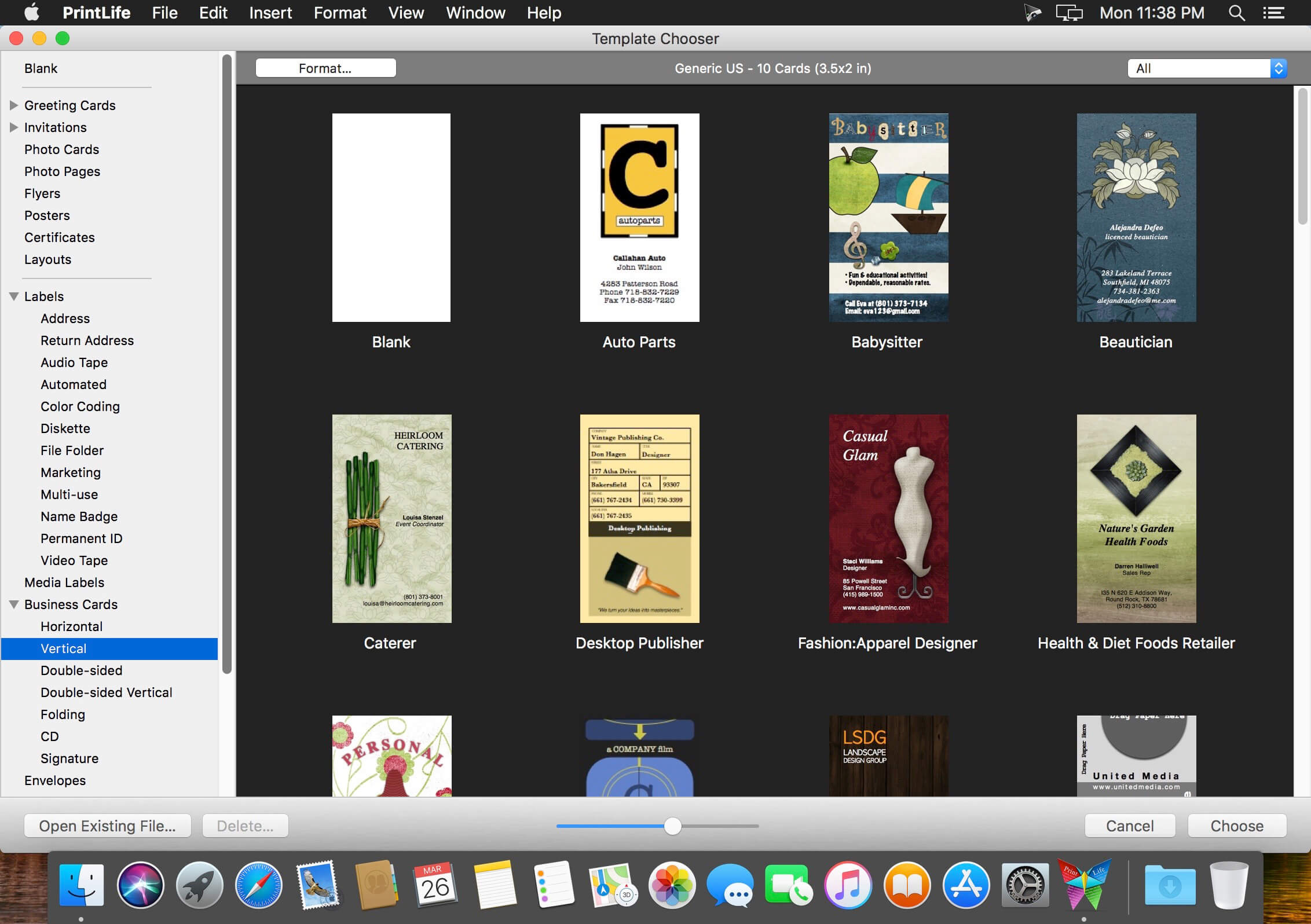Click the Format... button
This screenshot has height=924, width=1311.
tap(326, 68)
